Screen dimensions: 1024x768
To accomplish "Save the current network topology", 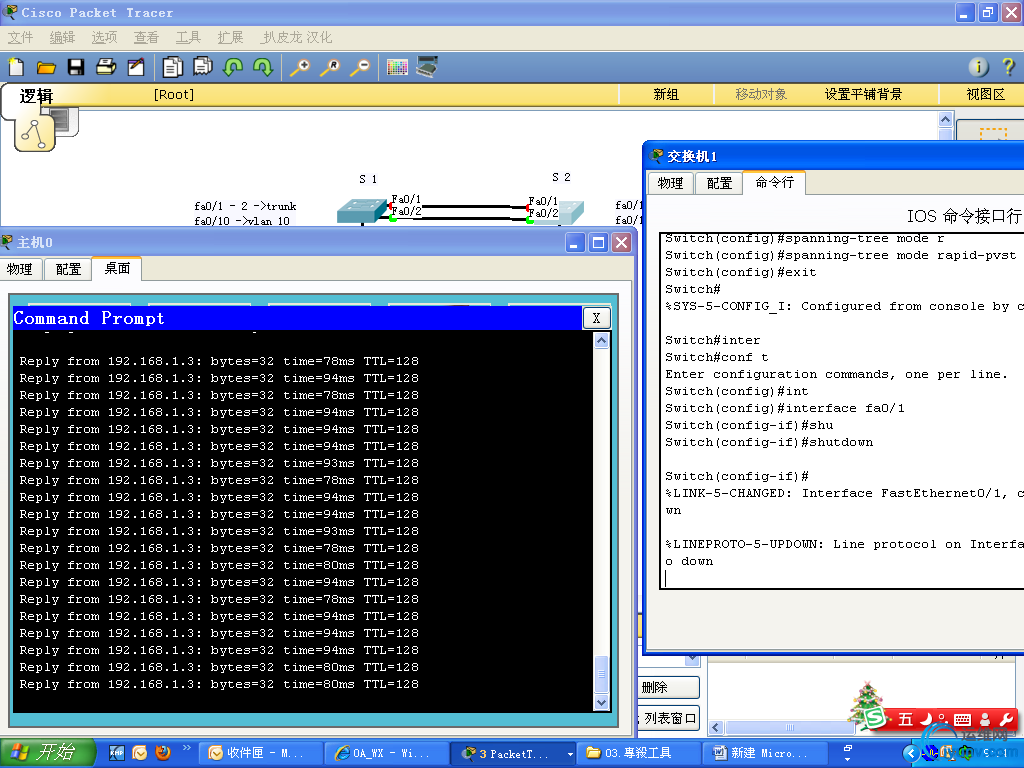I will point(76,67).
